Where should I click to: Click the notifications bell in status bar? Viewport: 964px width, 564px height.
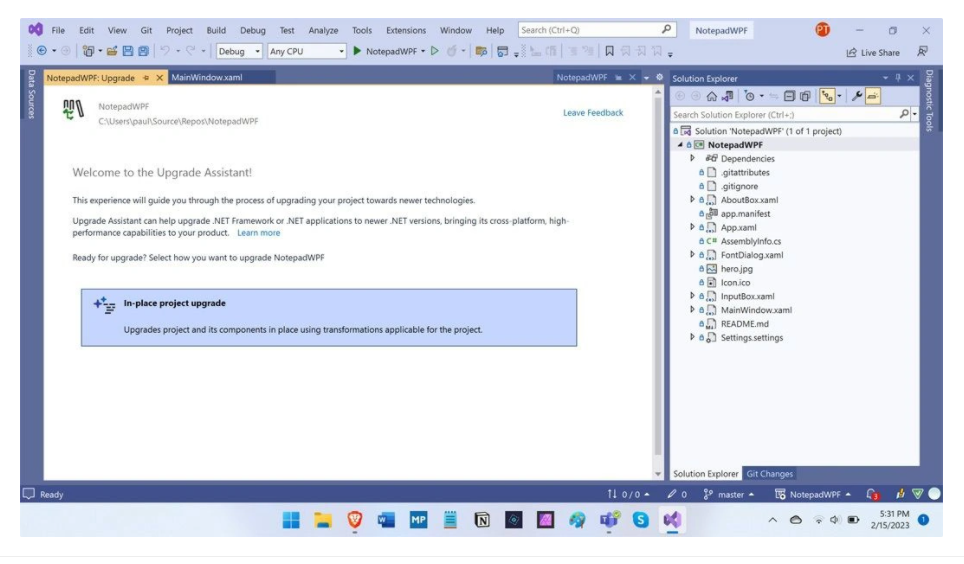[872, 494]
